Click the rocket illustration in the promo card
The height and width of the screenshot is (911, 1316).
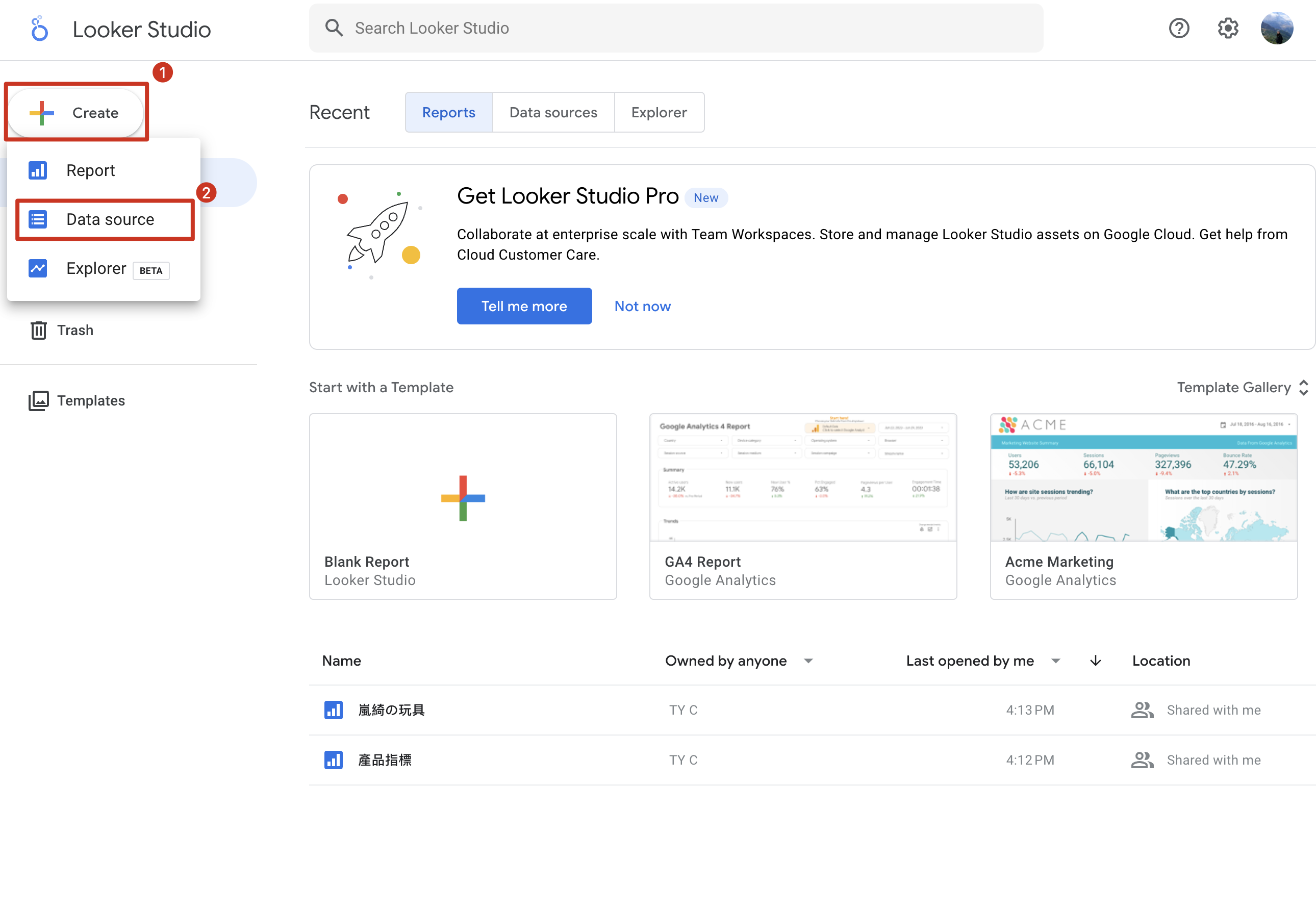[x=378, y=235]
